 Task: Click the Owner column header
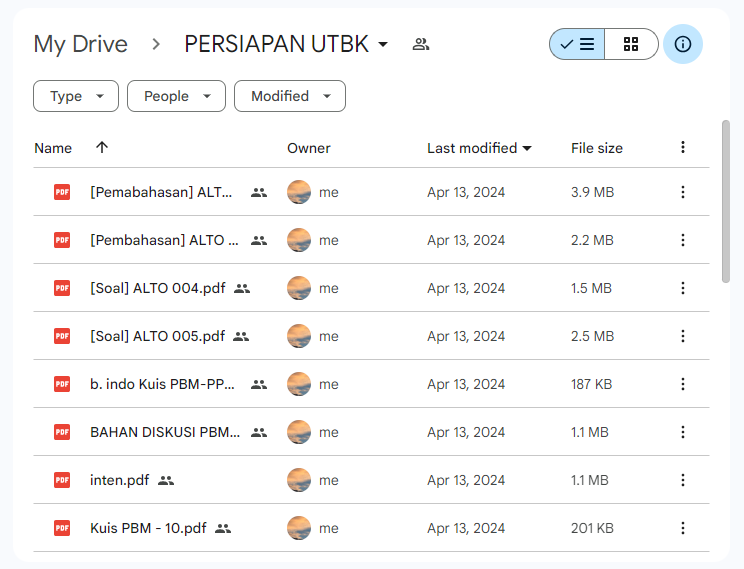click(309, 148)
